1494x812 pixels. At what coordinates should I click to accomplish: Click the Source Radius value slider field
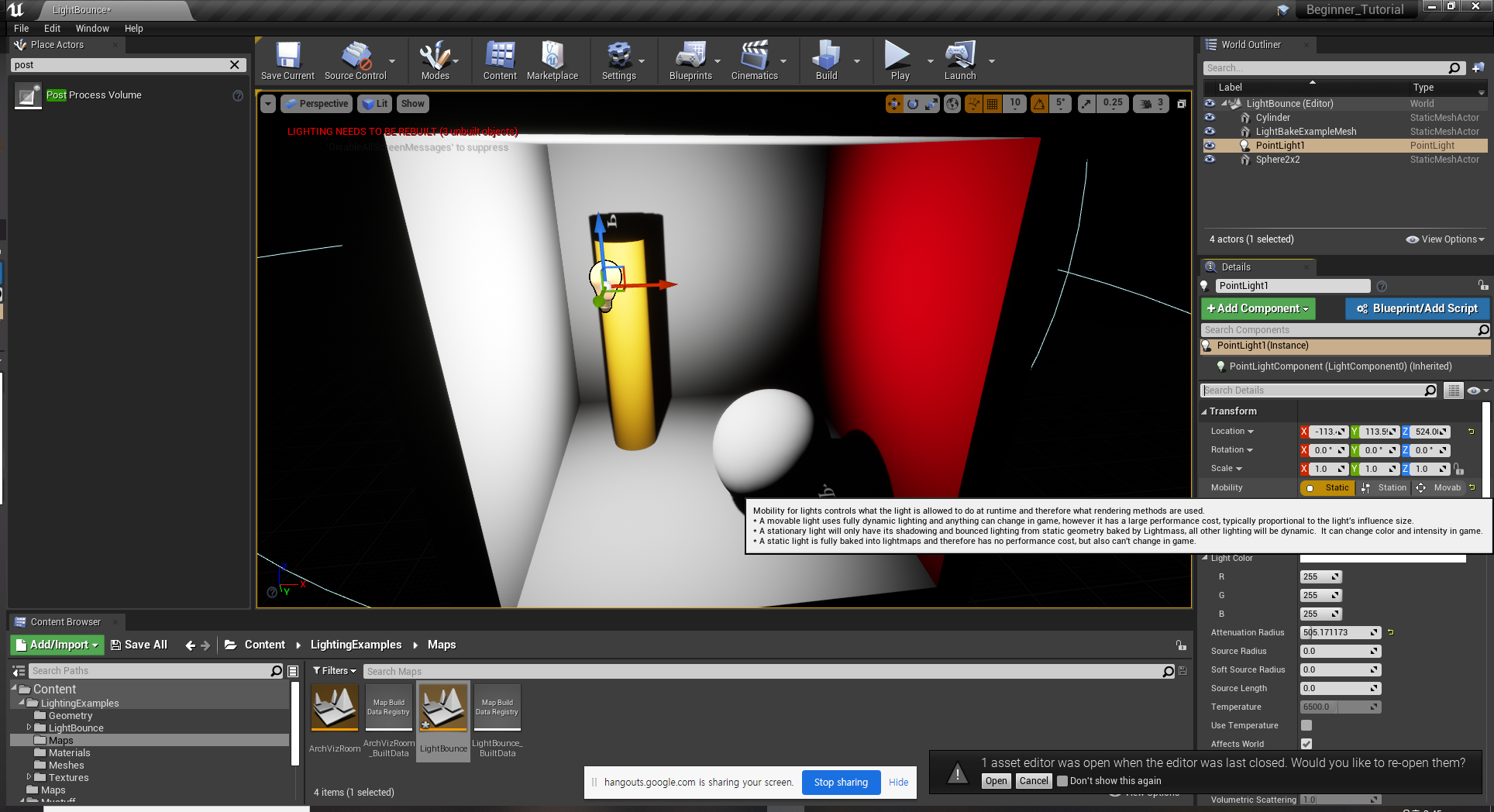pyautogui.click(x=1341, y=652)
